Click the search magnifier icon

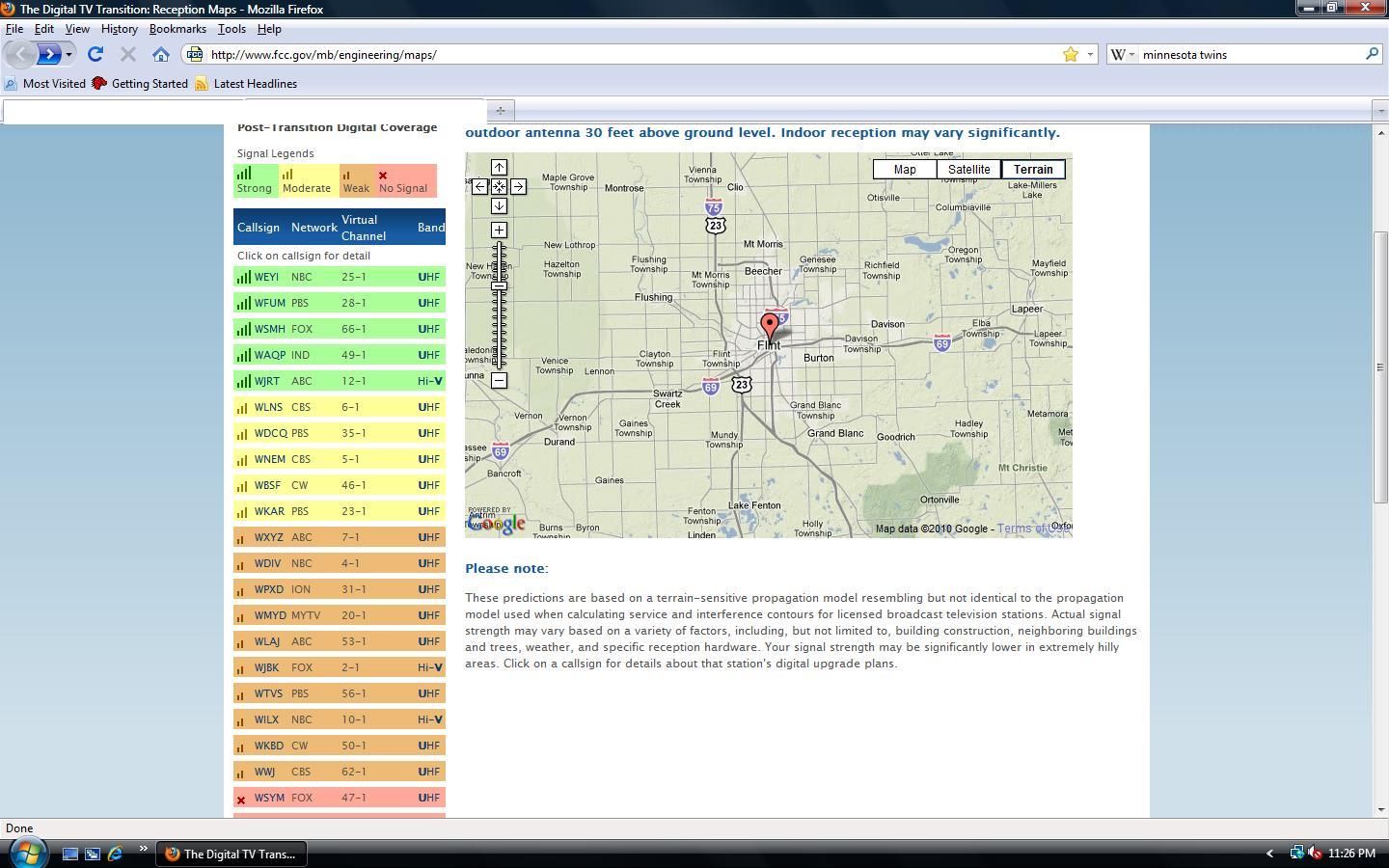(x=1372, y=54)
